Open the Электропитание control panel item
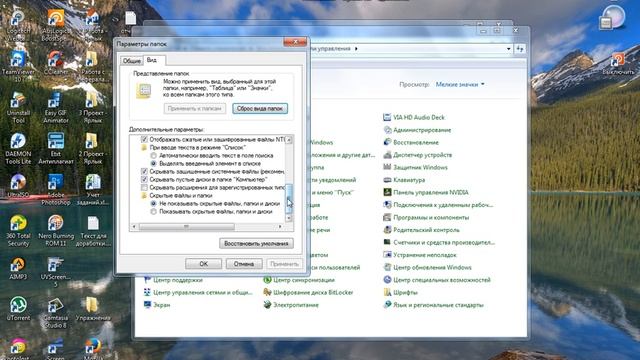The image size is (640, 360). 296,305
